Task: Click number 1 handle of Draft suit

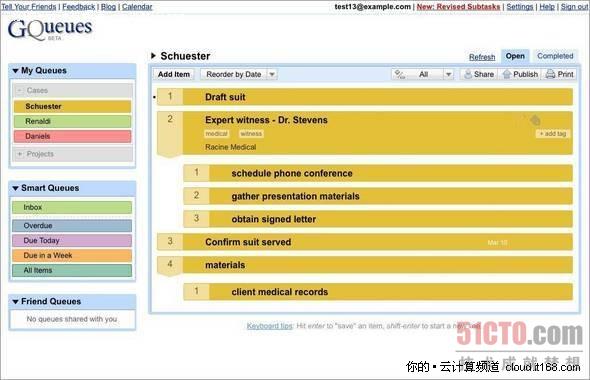Action: pyautogui.click(x=170, y=97)
